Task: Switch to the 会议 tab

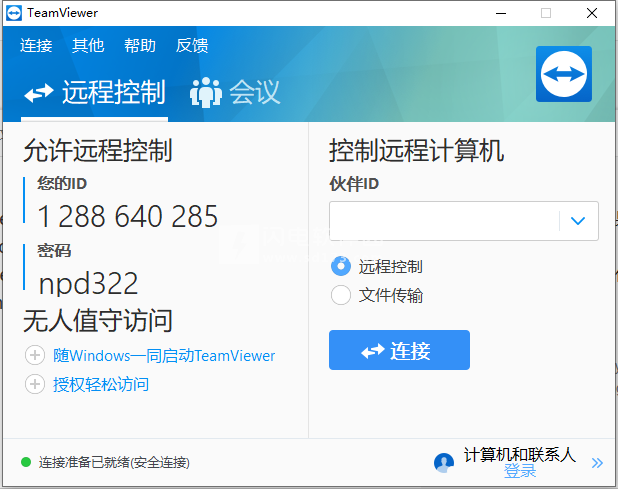Action: point(235,93)
